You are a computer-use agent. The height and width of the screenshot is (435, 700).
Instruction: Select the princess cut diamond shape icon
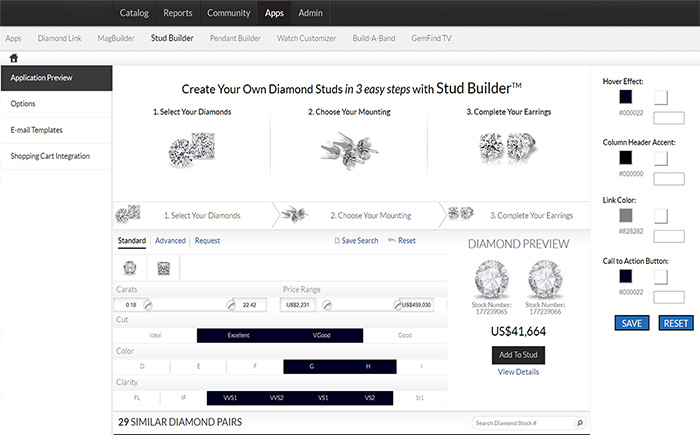(164, 268)
